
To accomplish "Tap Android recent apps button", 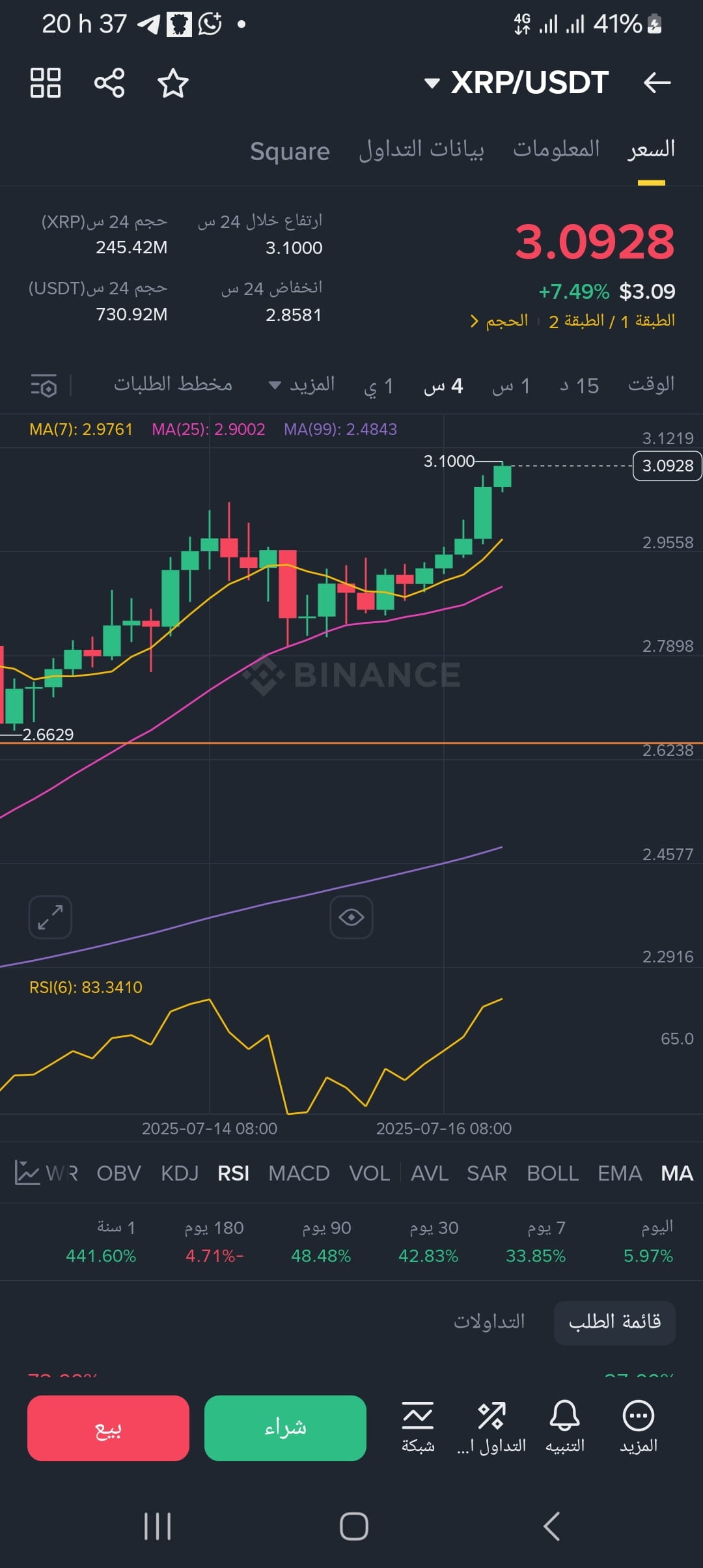I will coord(157,1526).
